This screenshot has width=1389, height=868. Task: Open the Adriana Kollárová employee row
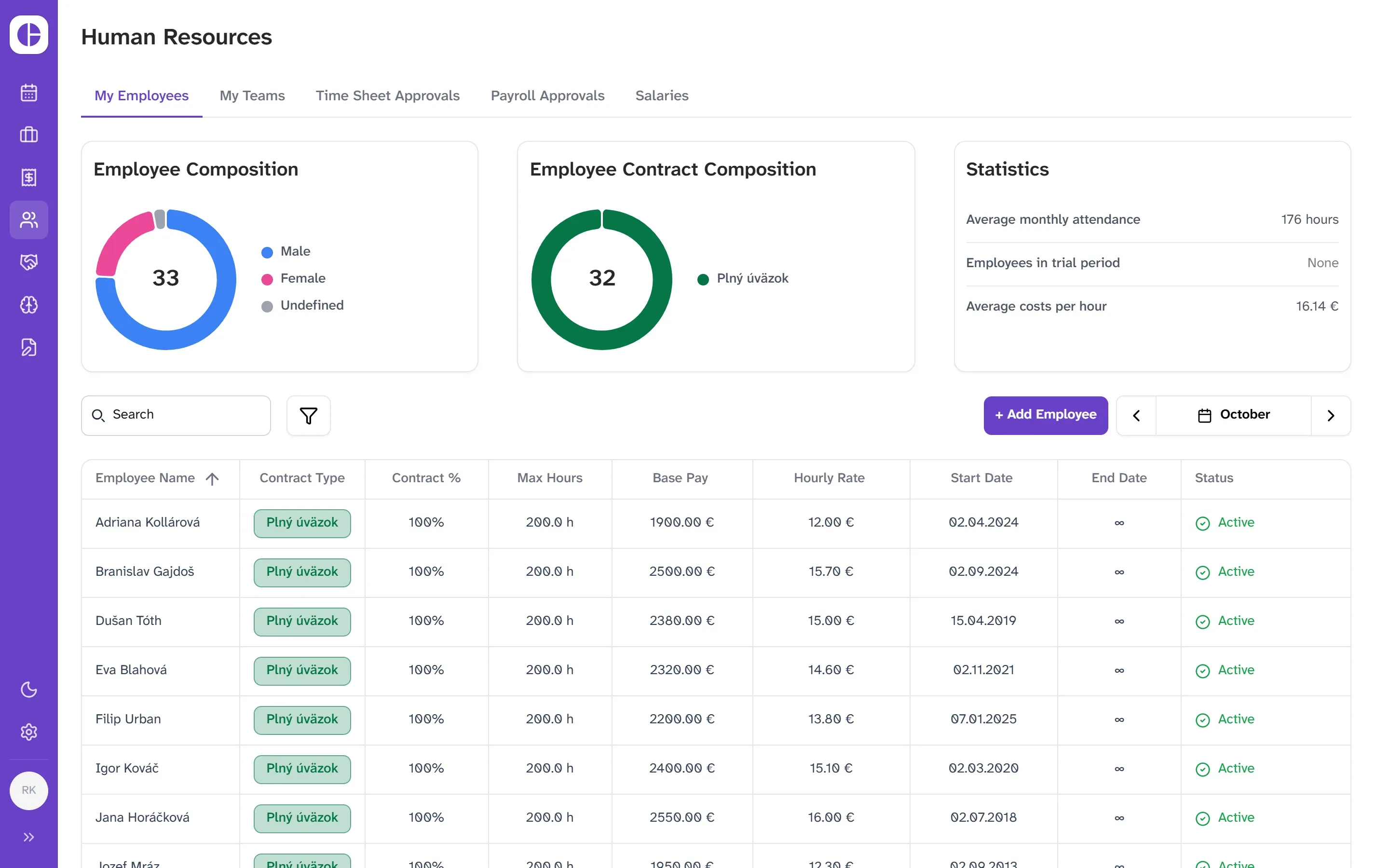click(716, 523)
